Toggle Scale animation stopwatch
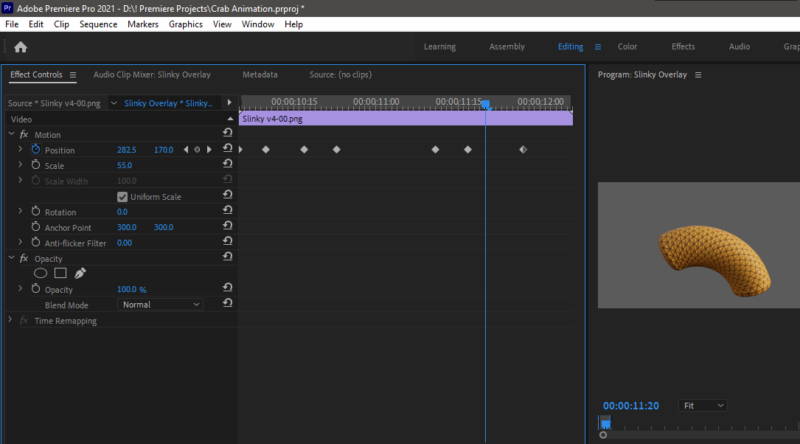The image size is (800, 444). pyautogui.click(x=36, y=165)
